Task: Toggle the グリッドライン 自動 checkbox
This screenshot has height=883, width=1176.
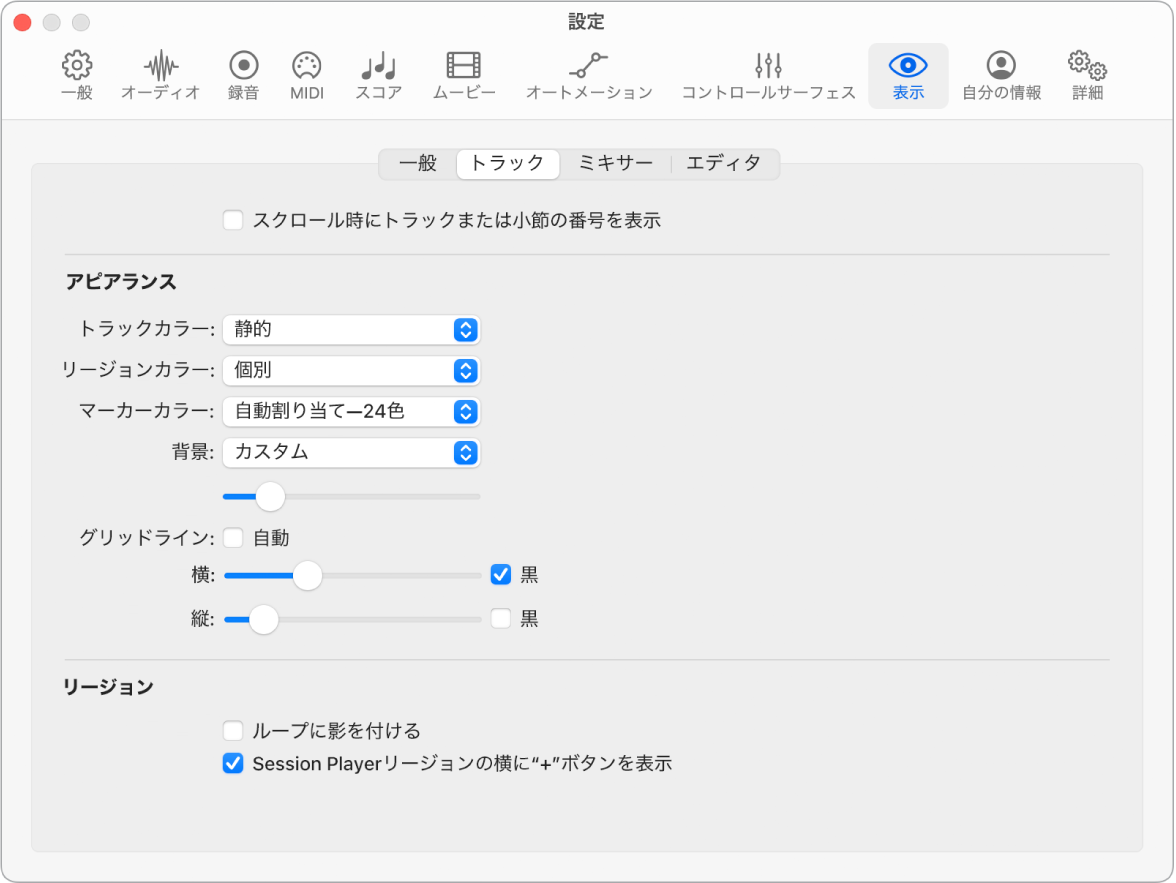Action: 233,538
